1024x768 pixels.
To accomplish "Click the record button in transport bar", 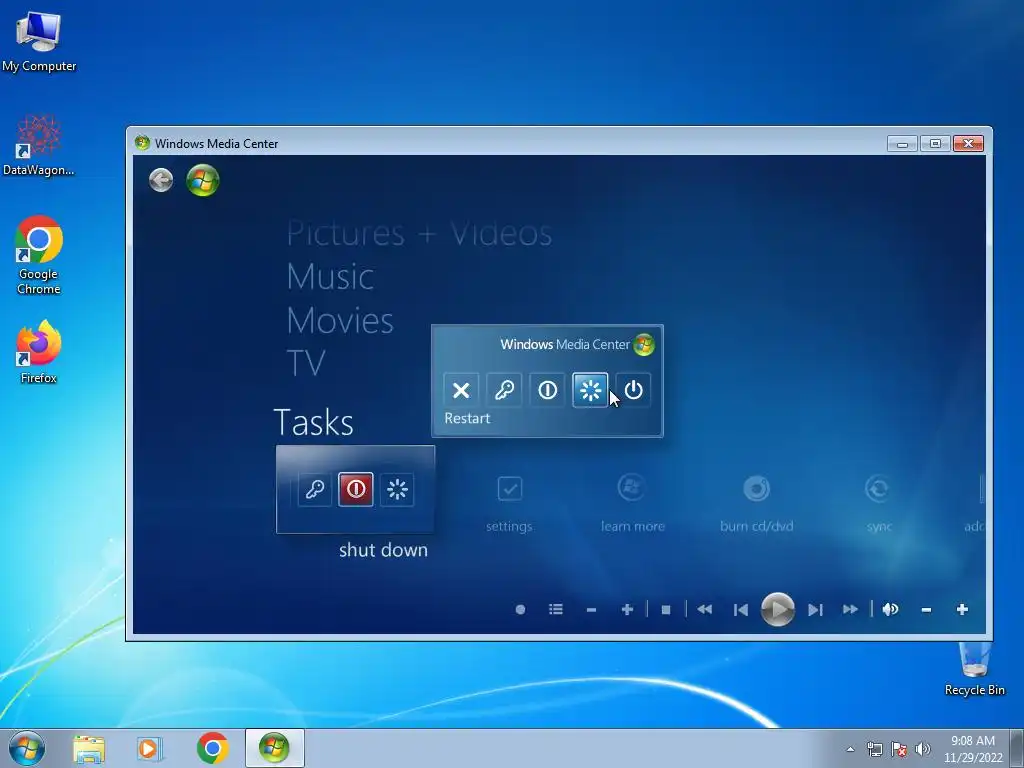I will point(520,609).
